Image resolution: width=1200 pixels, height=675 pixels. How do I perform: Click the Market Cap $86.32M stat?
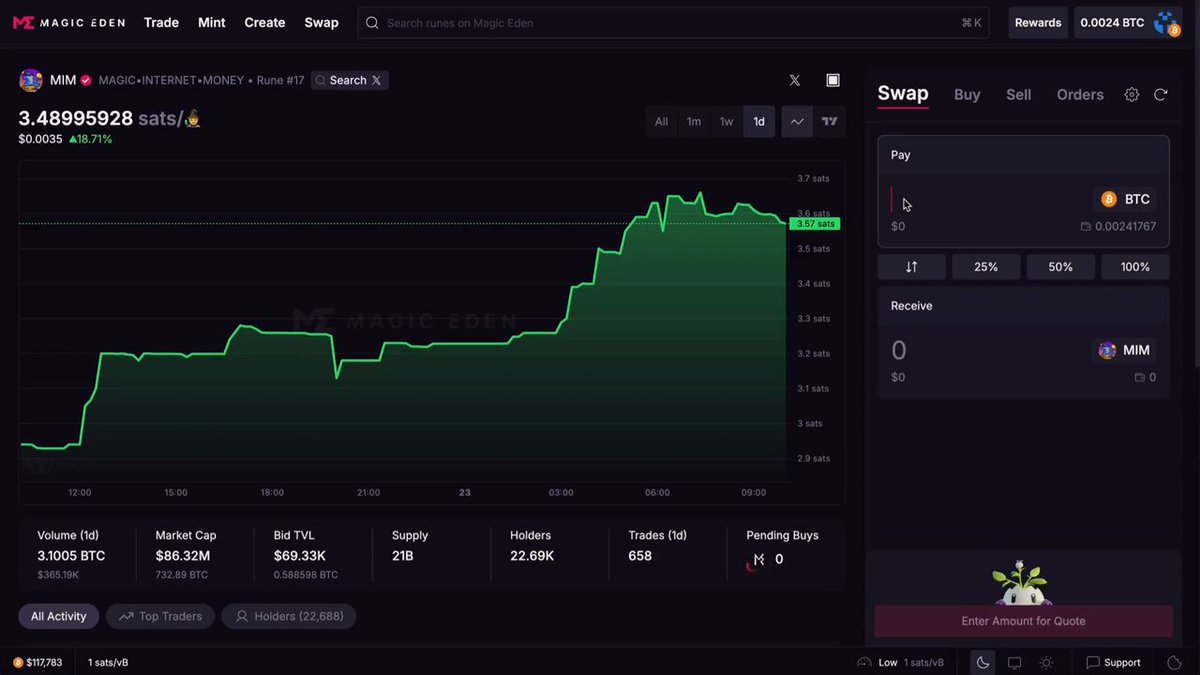(x=186, y=555)
